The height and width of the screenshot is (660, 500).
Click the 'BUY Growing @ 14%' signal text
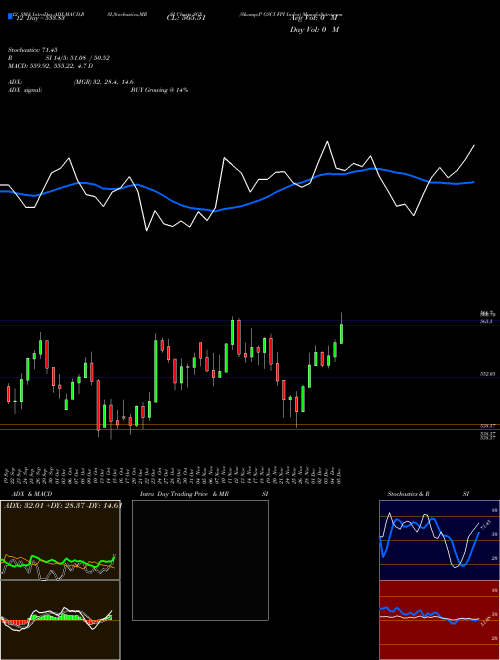click(x=159, y=90)
